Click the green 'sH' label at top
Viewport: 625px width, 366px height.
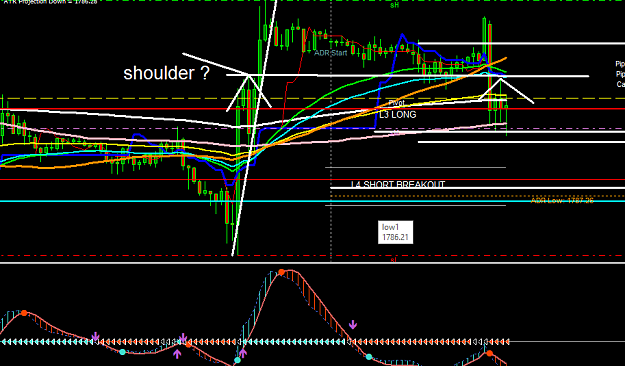(x=395, y=5)
